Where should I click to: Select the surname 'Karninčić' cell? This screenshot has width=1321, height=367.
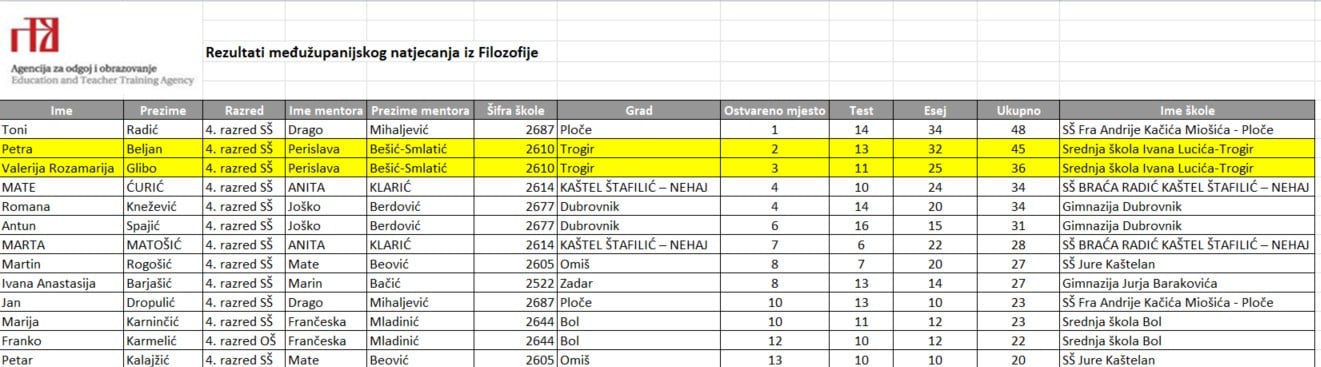[163, 321]
